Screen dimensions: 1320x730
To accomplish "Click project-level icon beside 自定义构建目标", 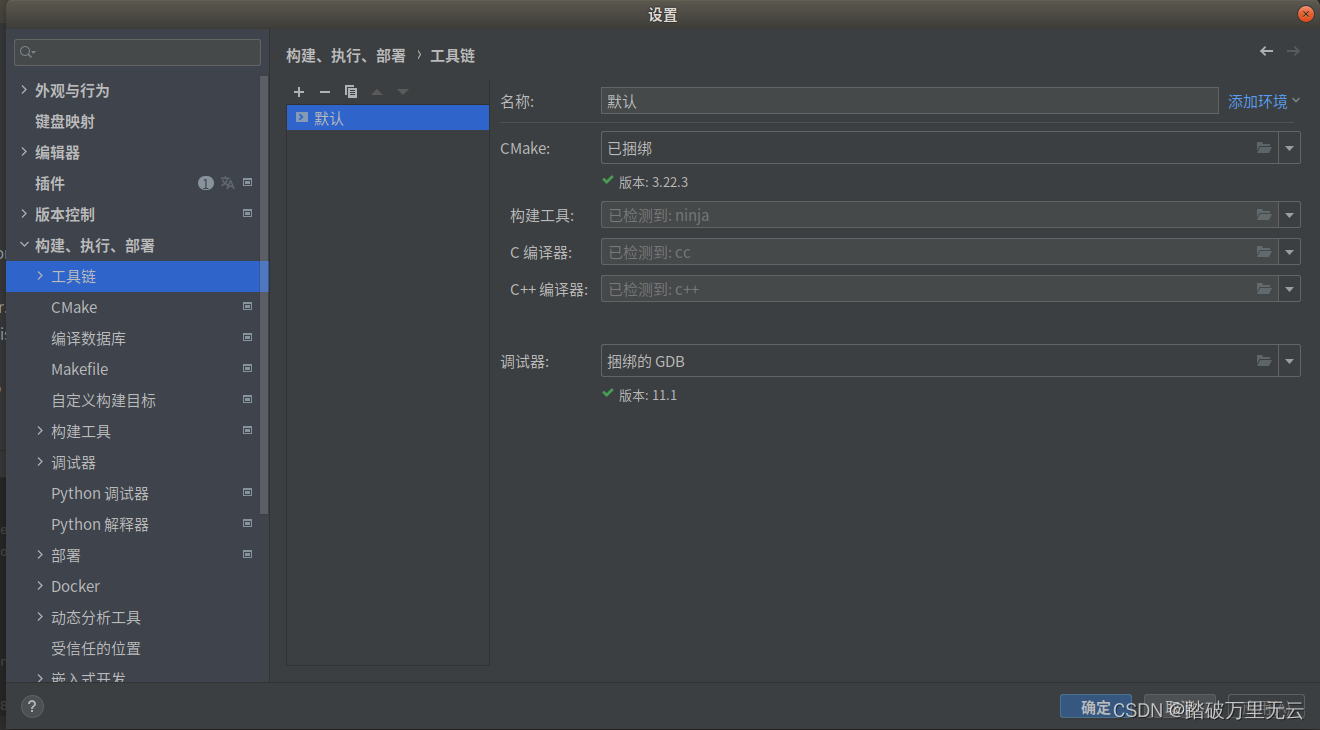I will click(x=247, y=400).
